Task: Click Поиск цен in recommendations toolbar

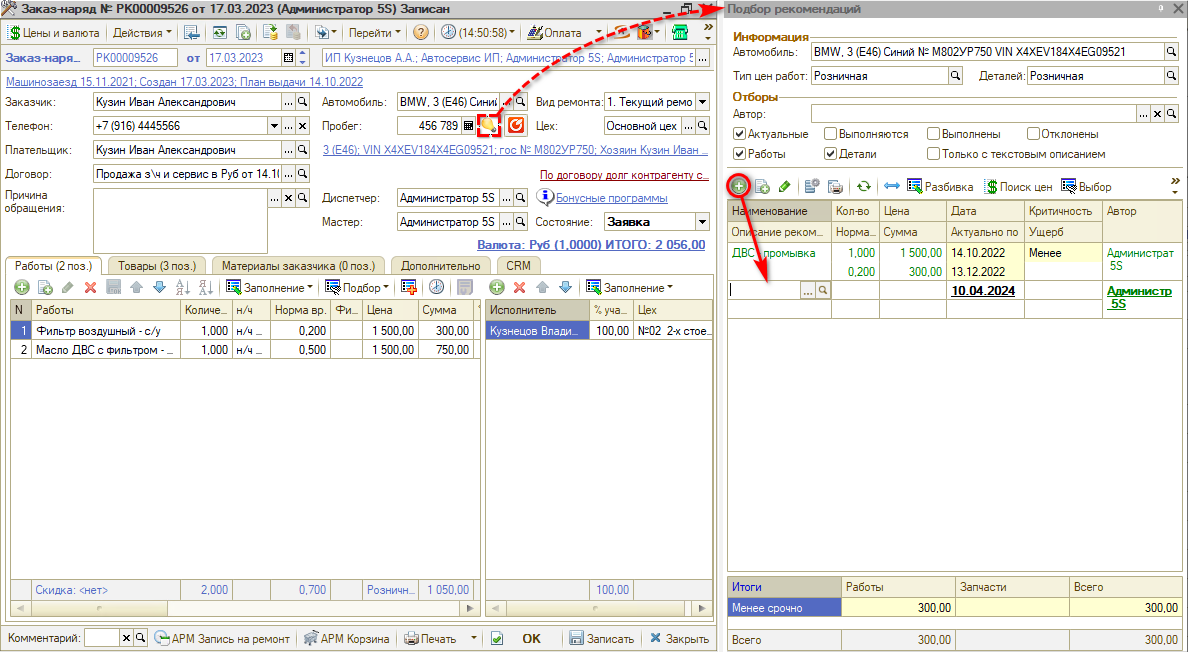Action: 1018,186
